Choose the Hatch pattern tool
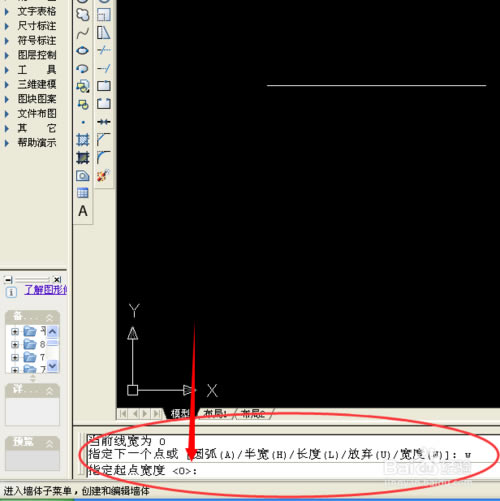Viewport: 500px width, 501px height. tap(83, 140)
